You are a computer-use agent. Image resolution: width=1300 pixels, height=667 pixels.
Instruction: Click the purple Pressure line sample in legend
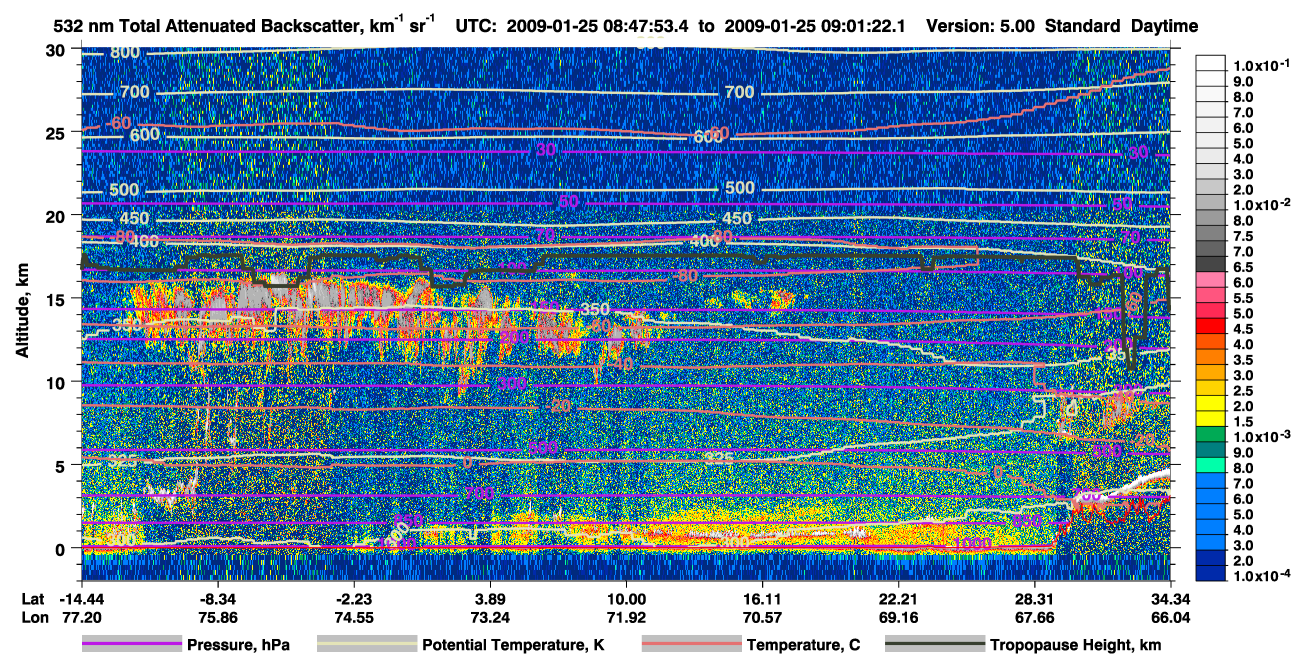131,645
